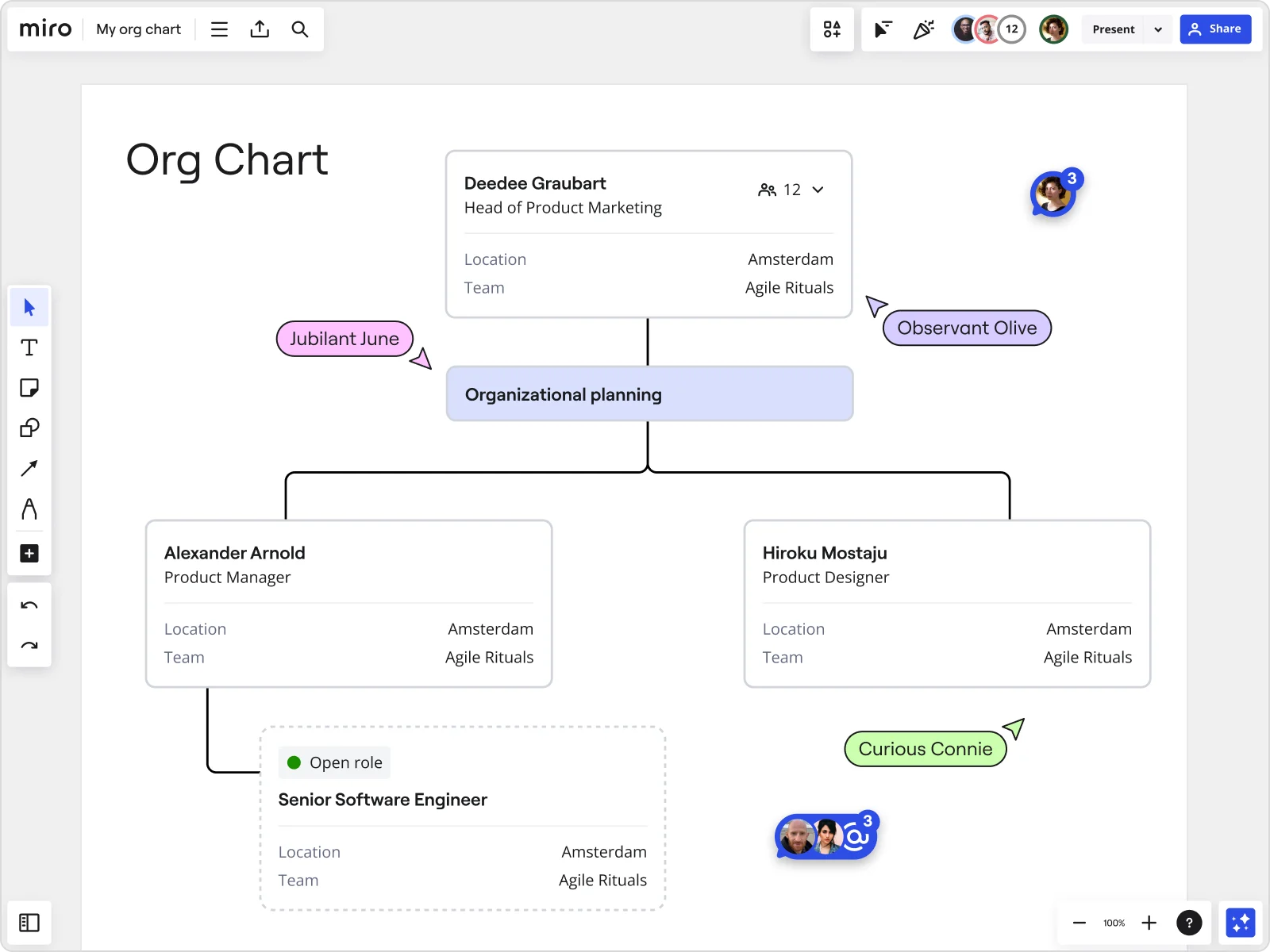Expand the Present options dropdown
The image size is (1270, 952).
point(1158,29)
